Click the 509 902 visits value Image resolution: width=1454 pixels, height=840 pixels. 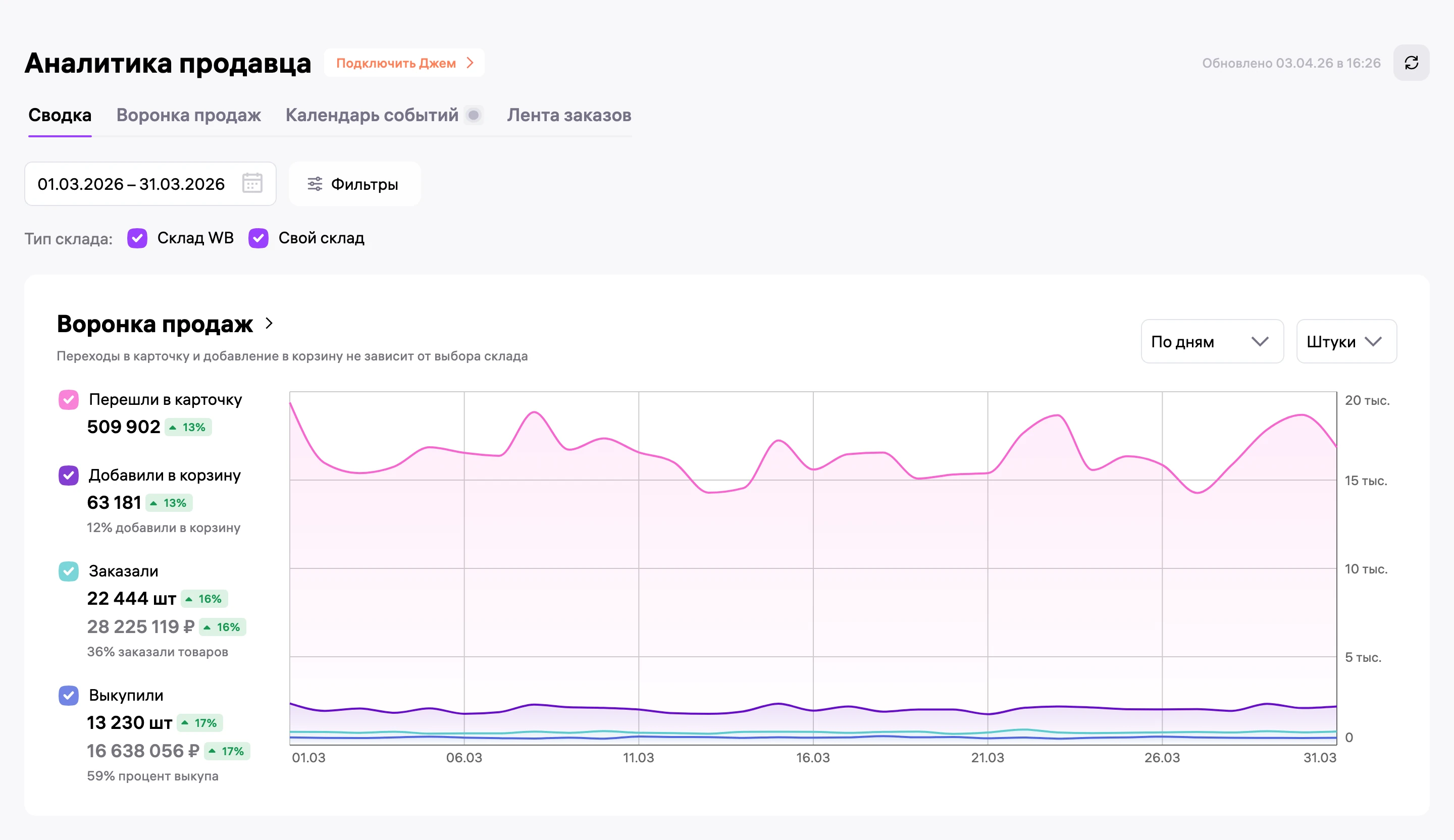click(124, 427)
